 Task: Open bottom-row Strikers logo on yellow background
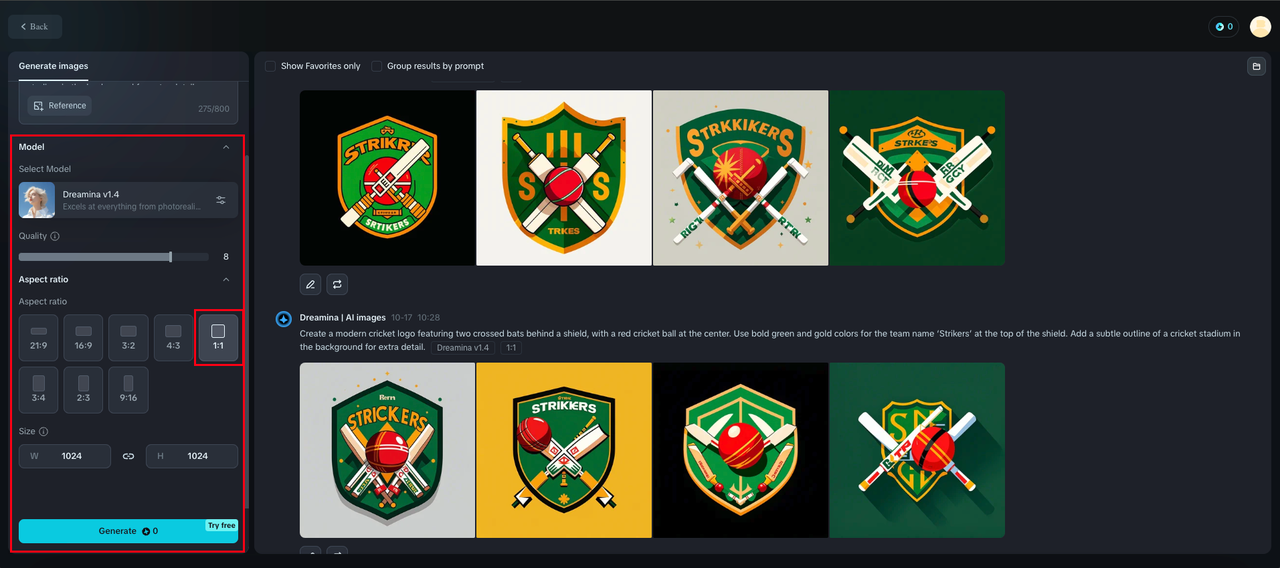(564, 450)
